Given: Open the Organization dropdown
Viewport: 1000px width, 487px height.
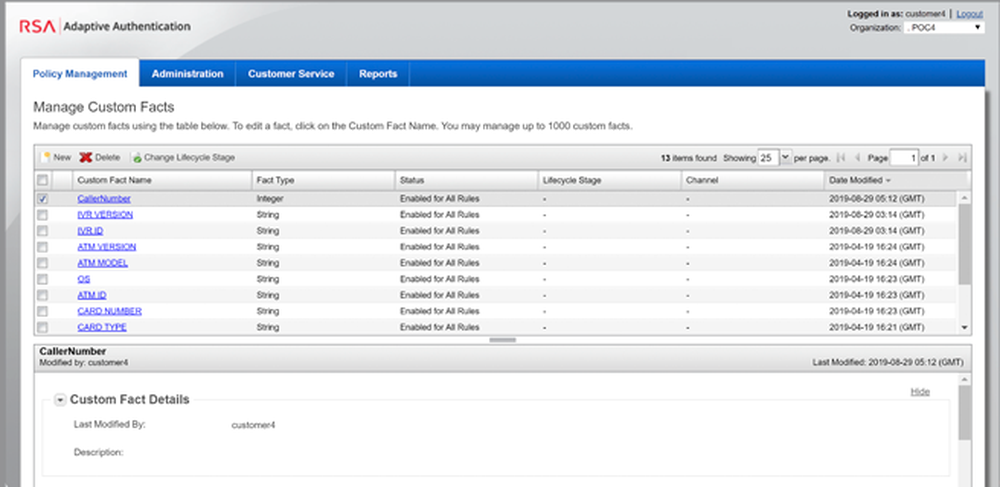Looking at the screenshot, I should point(944,27).
